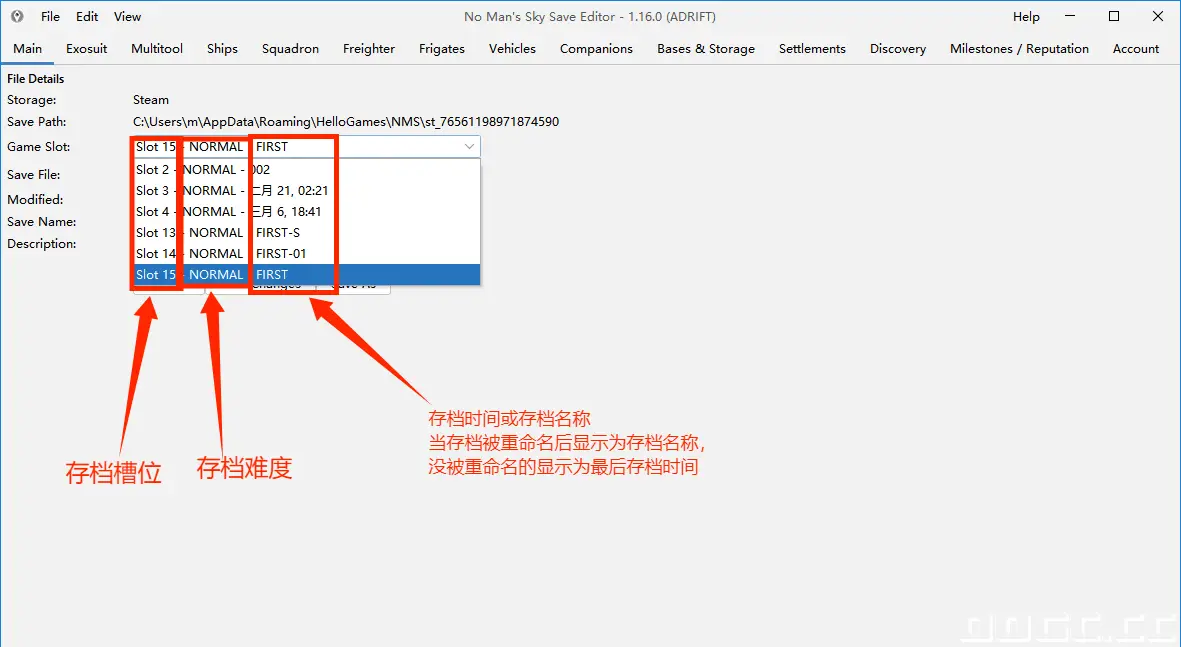Select Slot 4 NORMAL from list

click(307, 212)
